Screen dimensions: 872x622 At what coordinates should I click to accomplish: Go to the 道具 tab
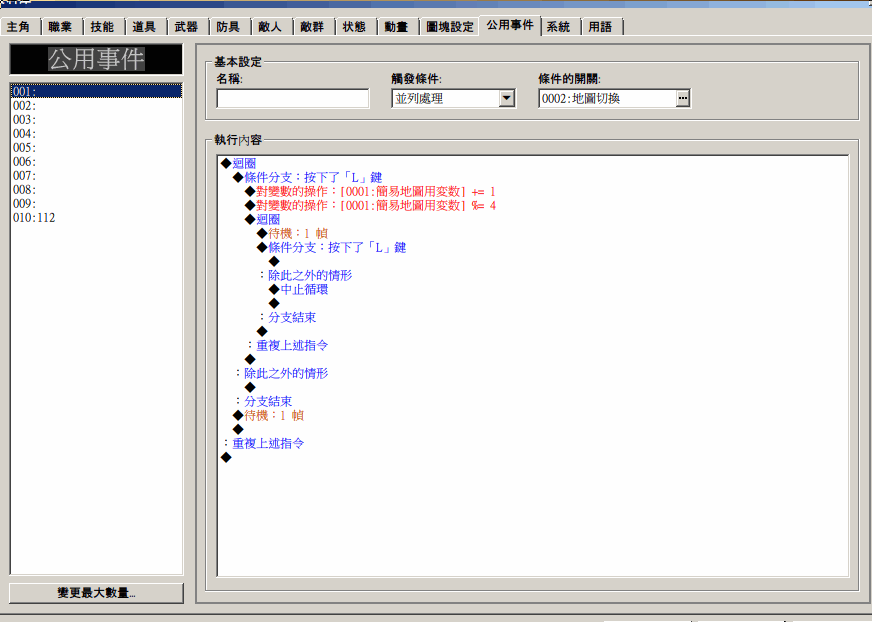pyautogui.click(x=145, y=27)
